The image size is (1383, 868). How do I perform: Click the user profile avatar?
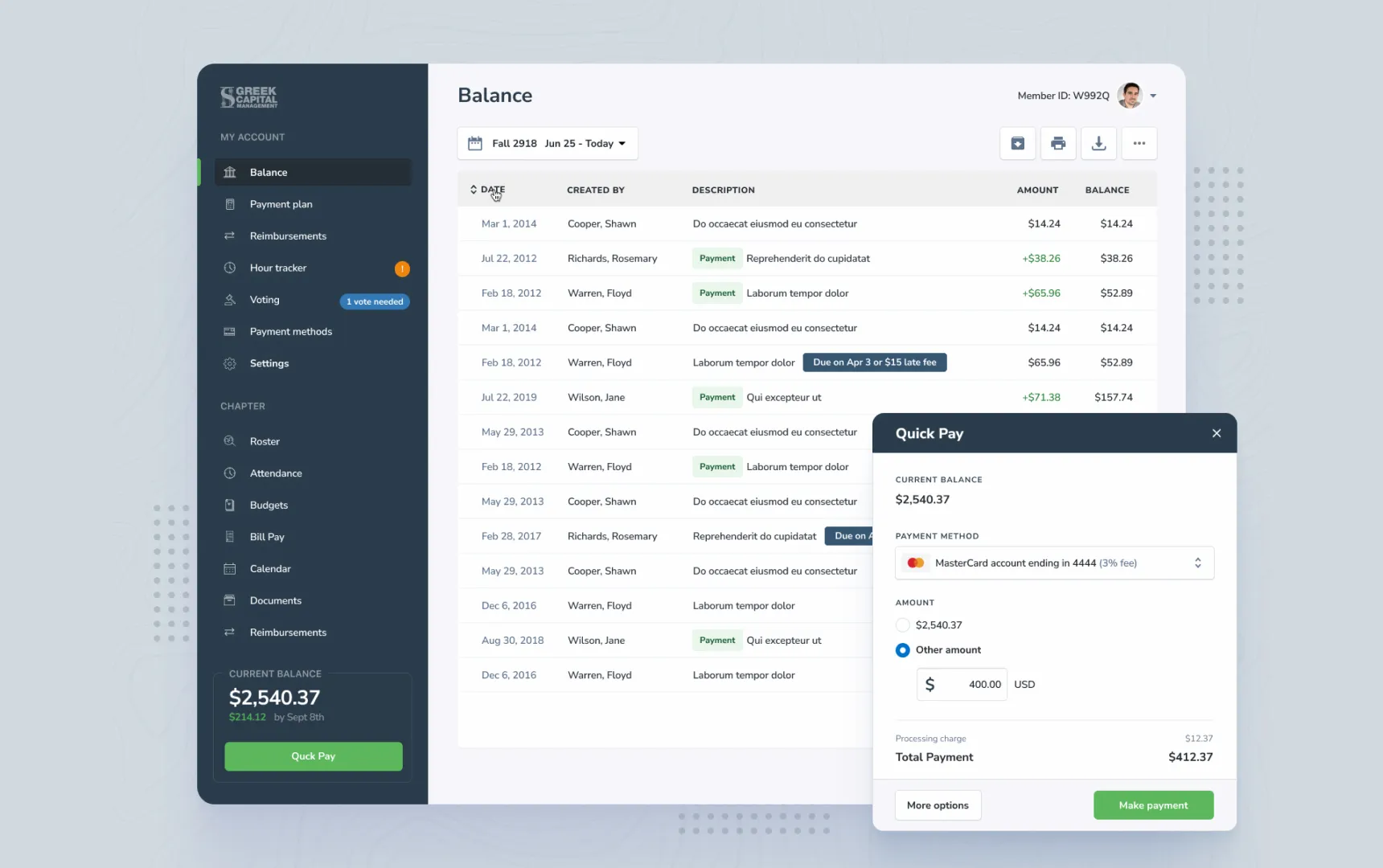(1130, 96)
